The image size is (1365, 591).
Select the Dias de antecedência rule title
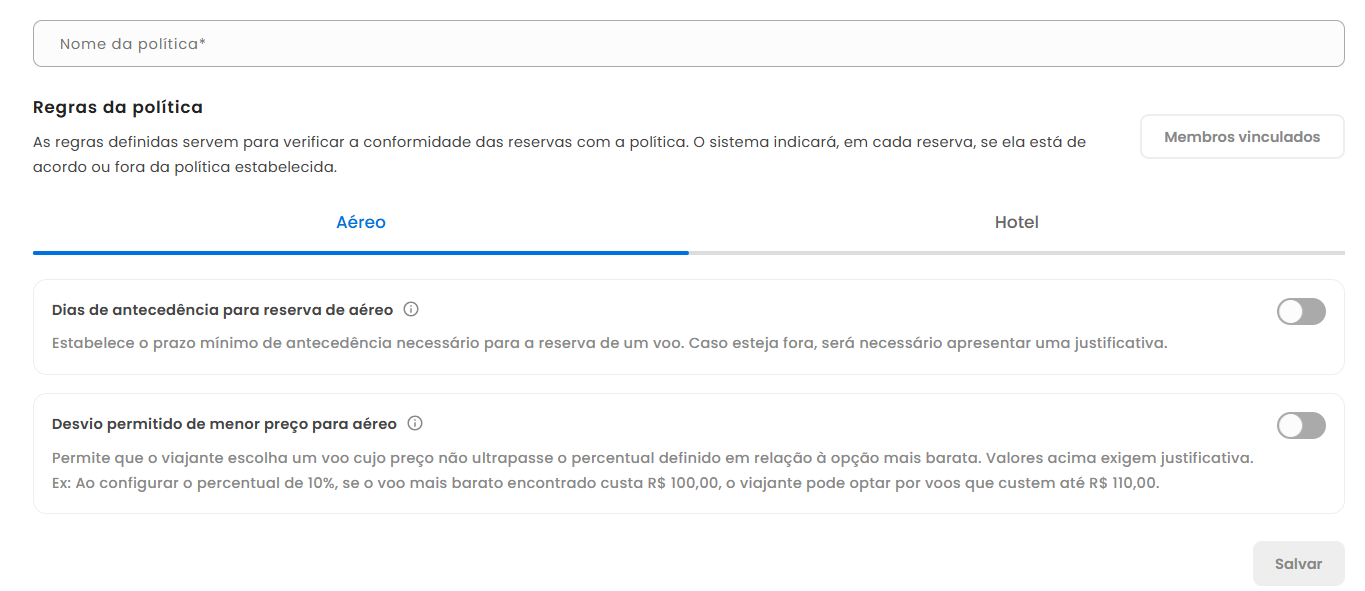222,310
